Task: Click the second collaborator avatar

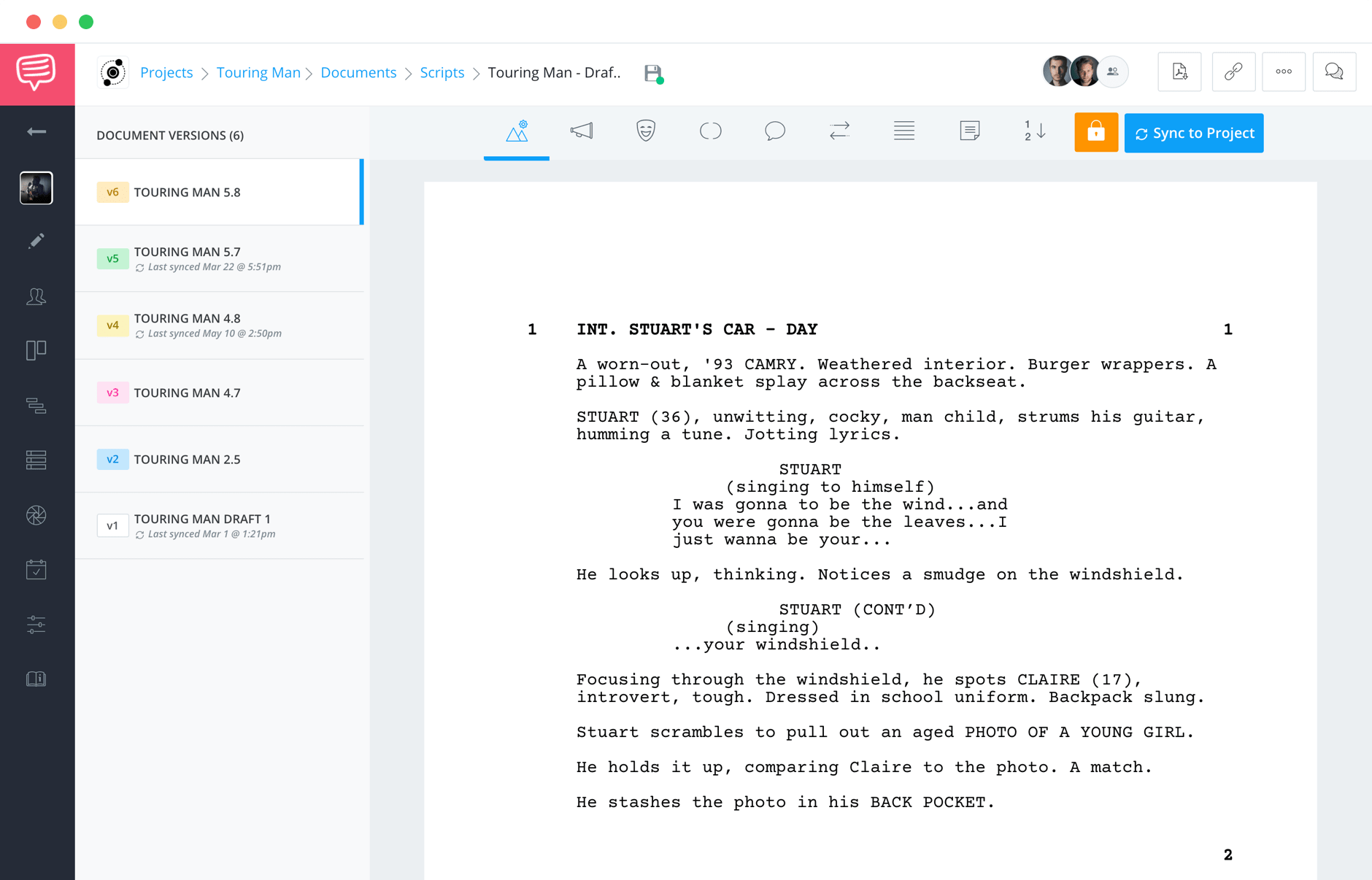Action: point(1085,72)
